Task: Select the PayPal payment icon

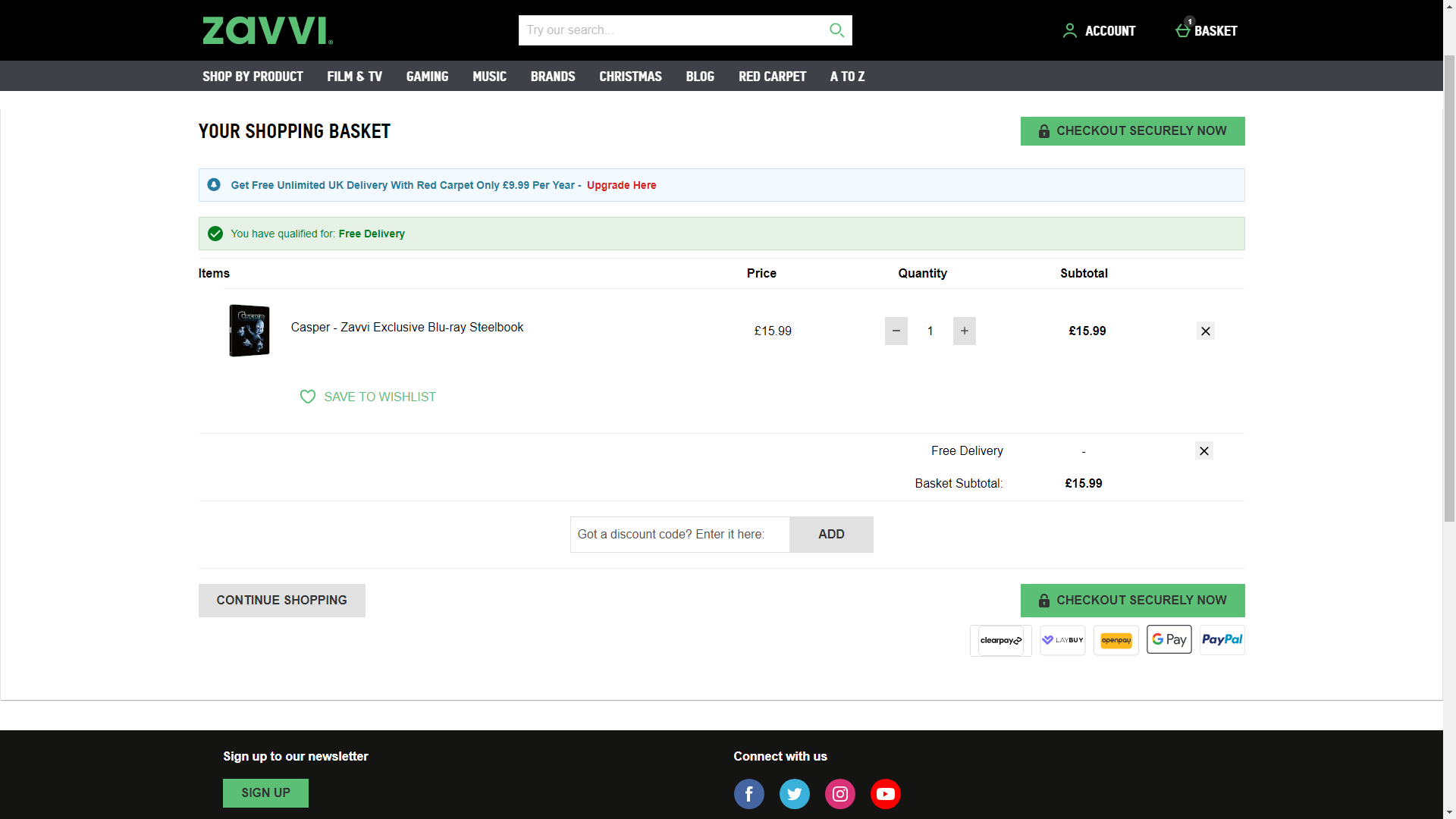Action: (1222, 640)
